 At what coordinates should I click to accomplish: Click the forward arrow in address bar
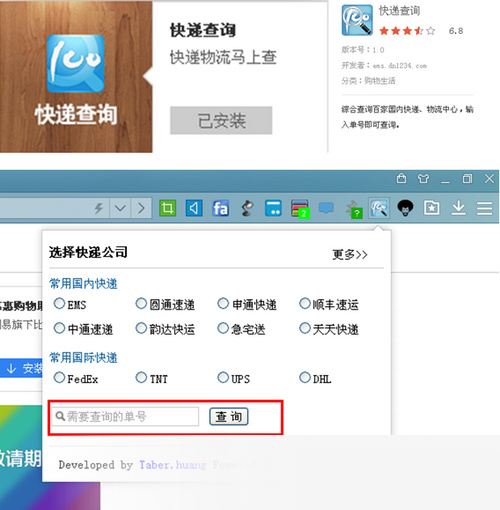pos(142,208)
